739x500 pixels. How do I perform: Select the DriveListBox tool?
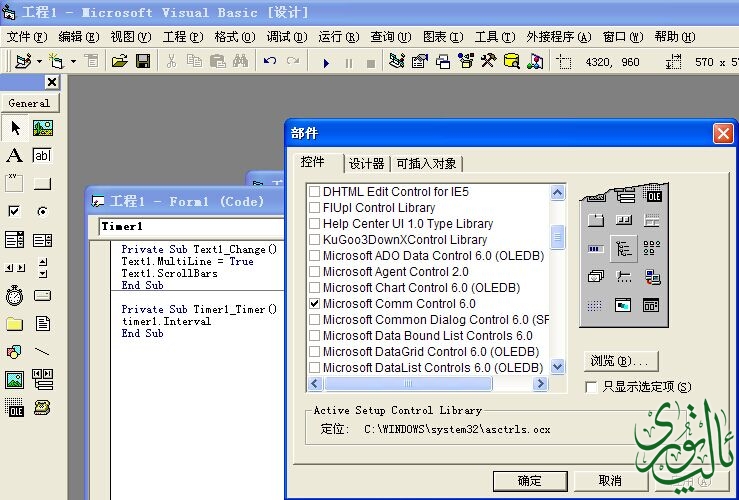43,295
